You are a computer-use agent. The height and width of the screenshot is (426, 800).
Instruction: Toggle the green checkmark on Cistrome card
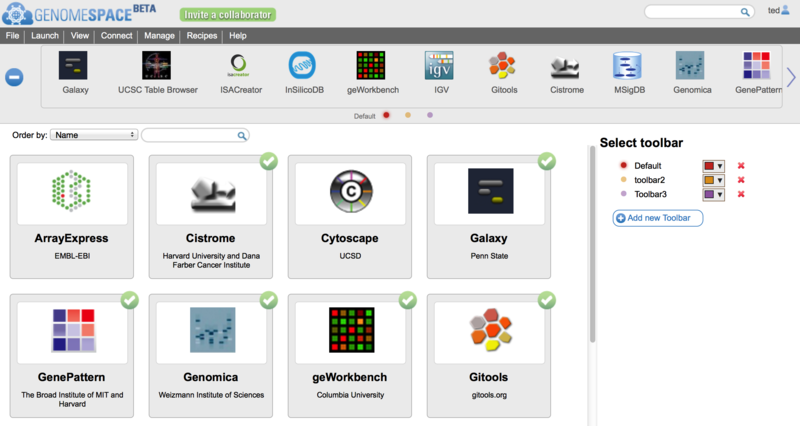coord(267,161)
